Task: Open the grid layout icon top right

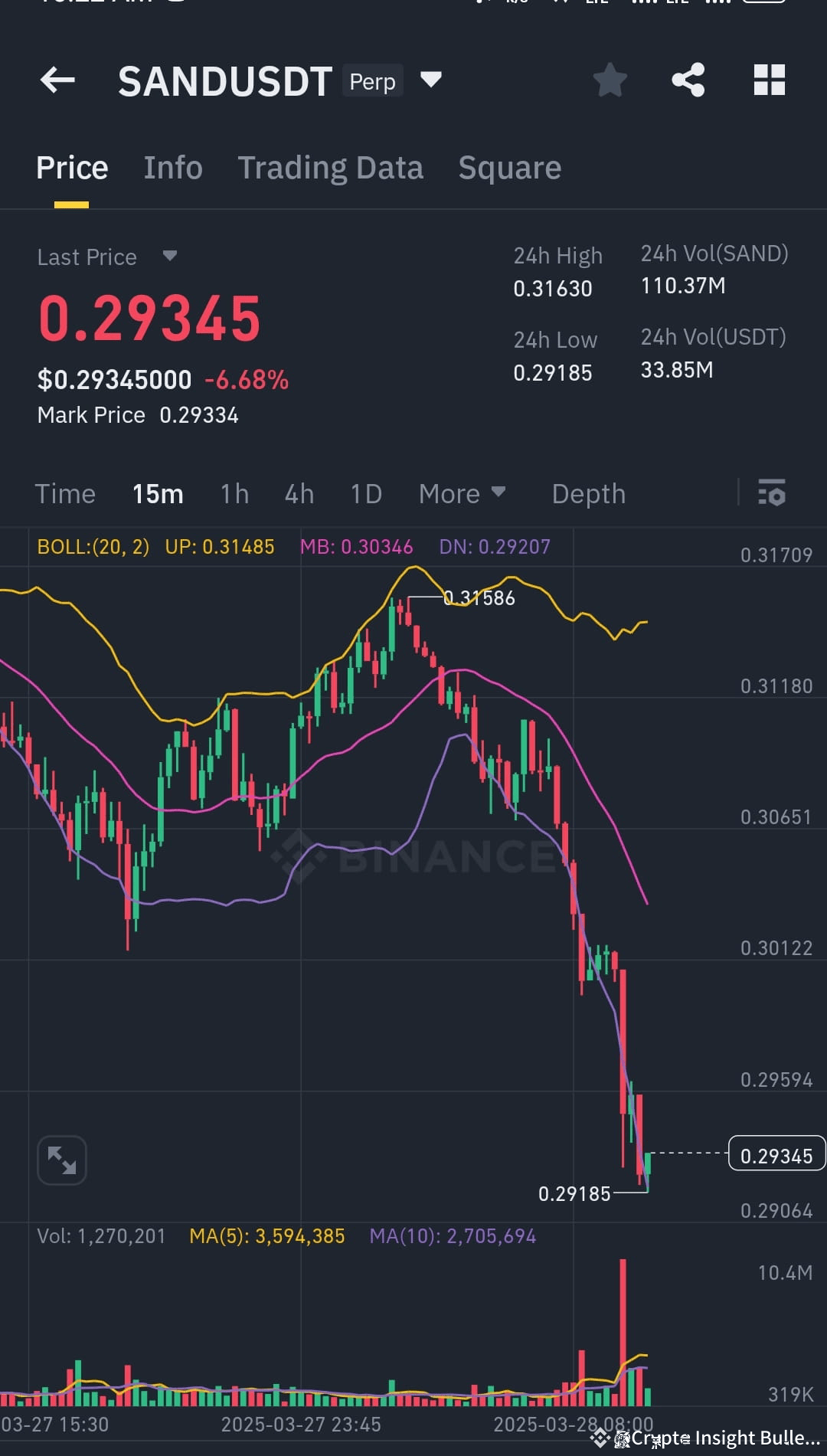Action: 769,80
